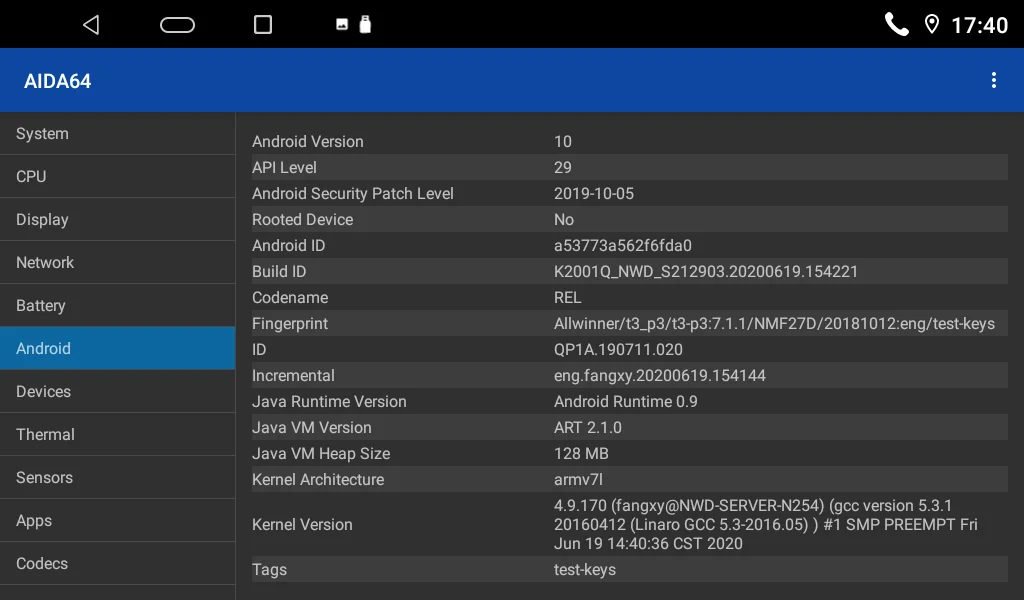The image size is (1024, 600).
Task: Select the Kernel Version label
Action: click(x=302, y=524)
